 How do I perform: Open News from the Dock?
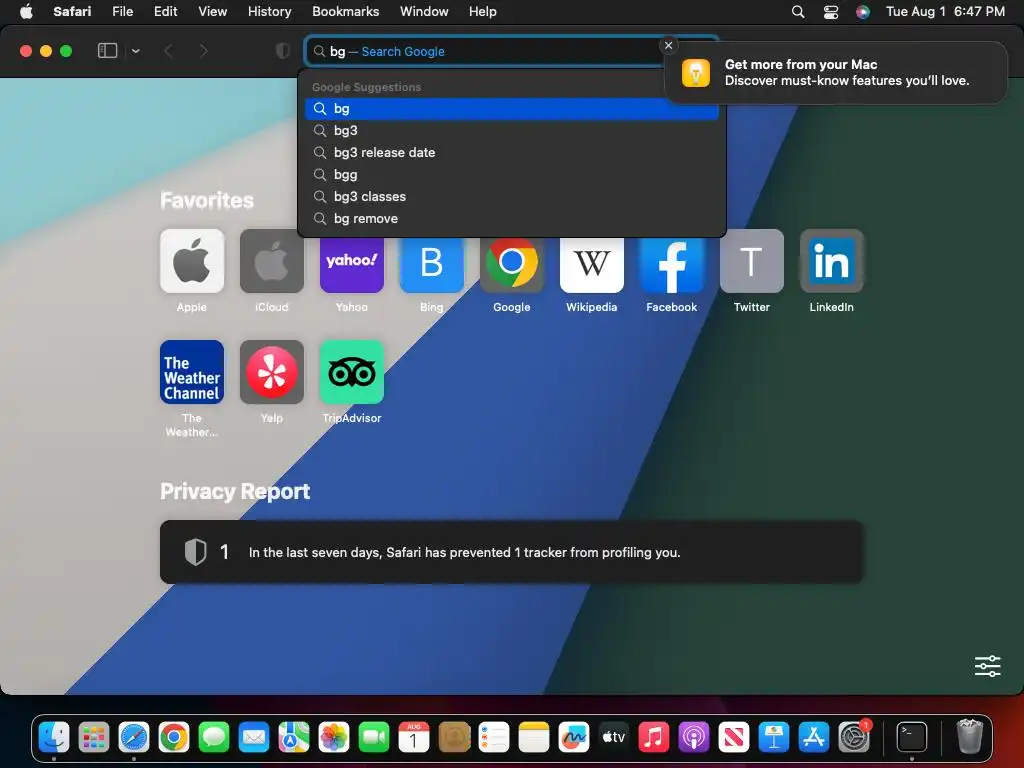pyautogui.click(x=733, y=737)
